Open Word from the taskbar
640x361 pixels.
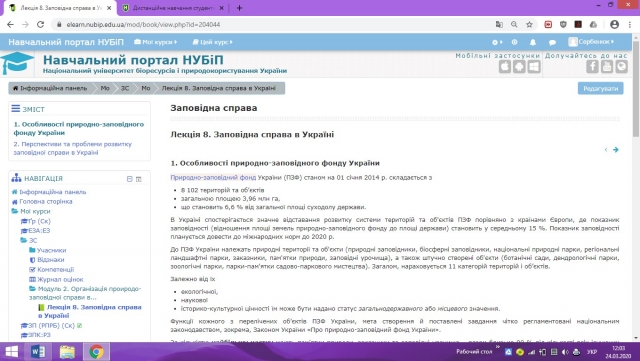tap(38, 352)
